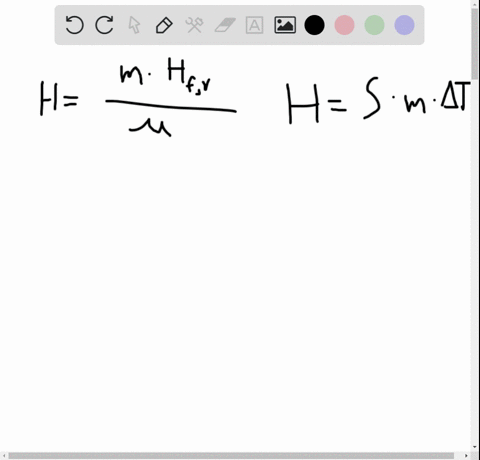Set pen color to green

[x=374, y=25]
